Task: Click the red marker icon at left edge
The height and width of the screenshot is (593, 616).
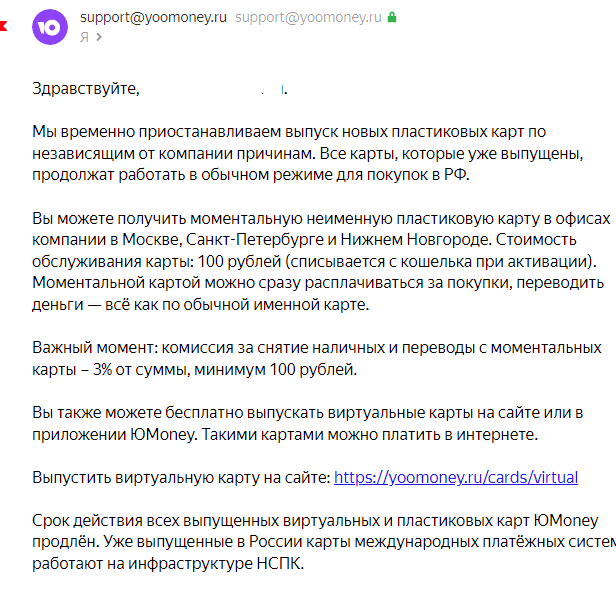Action: click(x=3, y=26)
